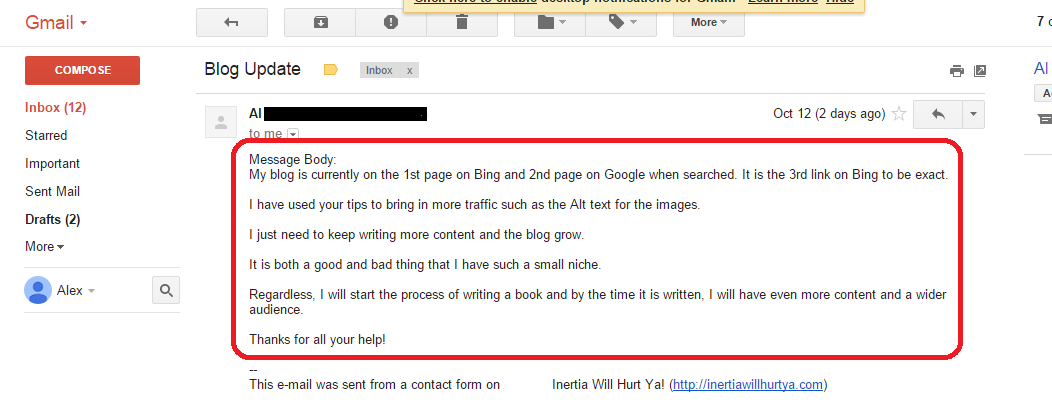Image resolution: width=1052 pixels, height=411 pixels.
Task: Expand the More labels list in the sidebar
Action: tap(45, 247)
